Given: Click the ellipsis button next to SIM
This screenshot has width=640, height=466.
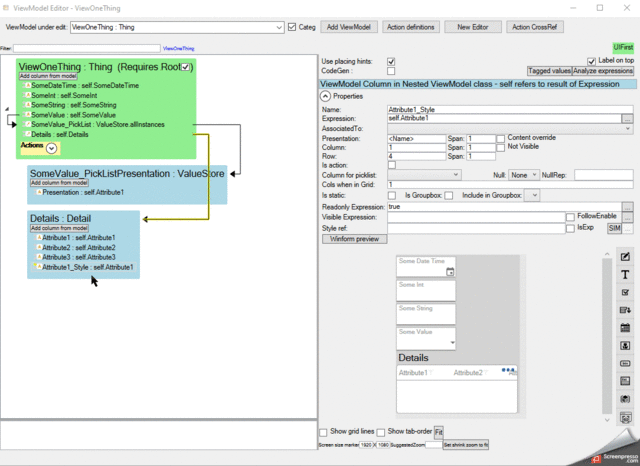Looking at the screenshot, I should (x=628, y=229).
